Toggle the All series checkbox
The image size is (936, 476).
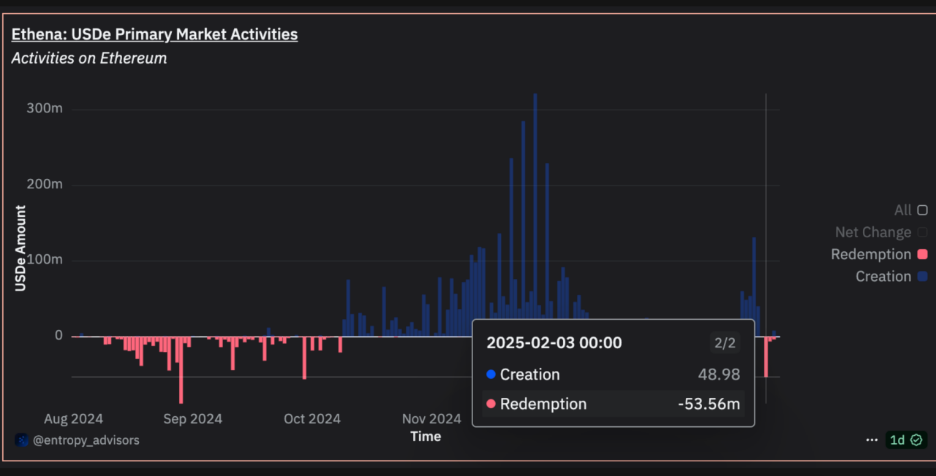click(x=922, y=210)
